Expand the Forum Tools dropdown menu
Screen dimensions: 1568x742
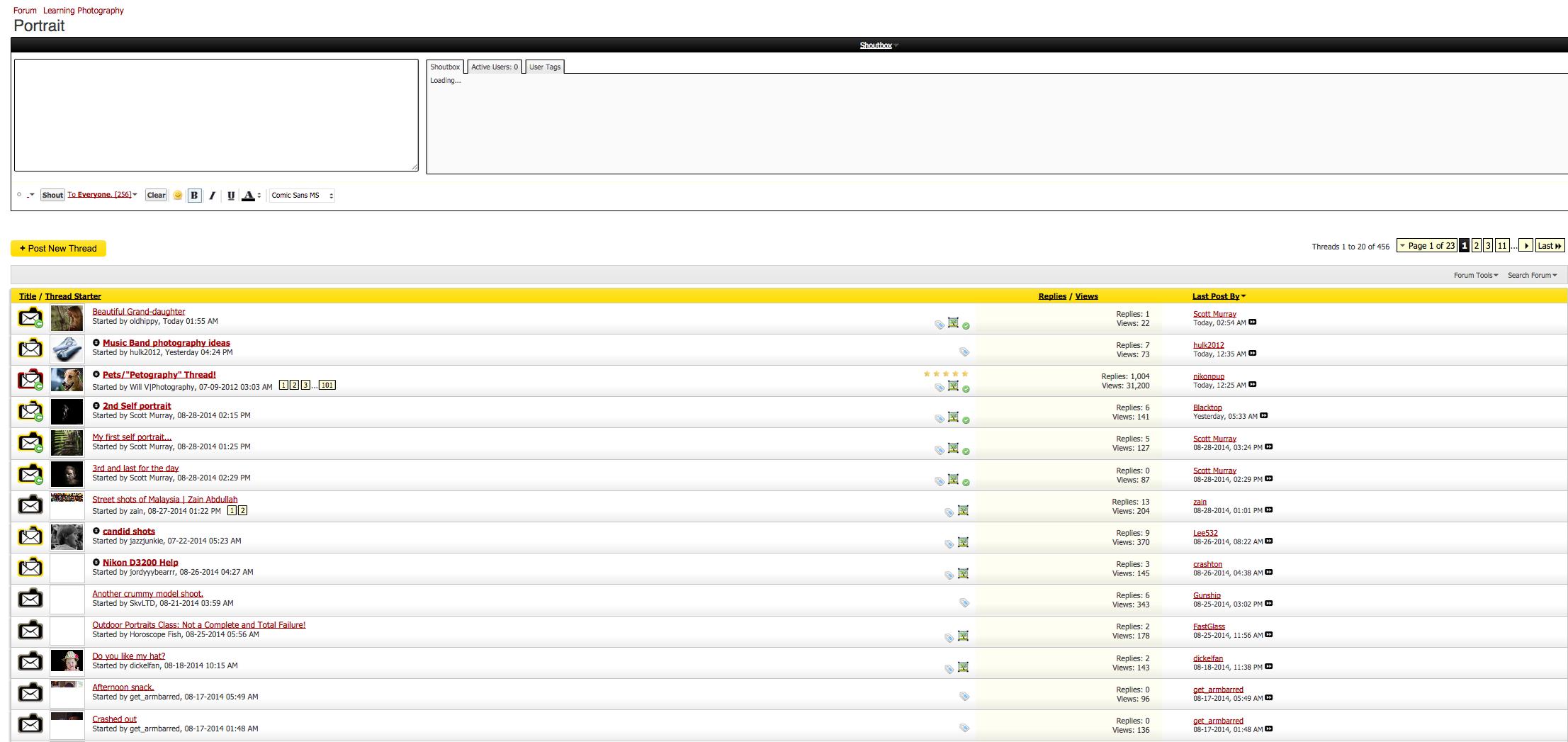point(1475,275)
